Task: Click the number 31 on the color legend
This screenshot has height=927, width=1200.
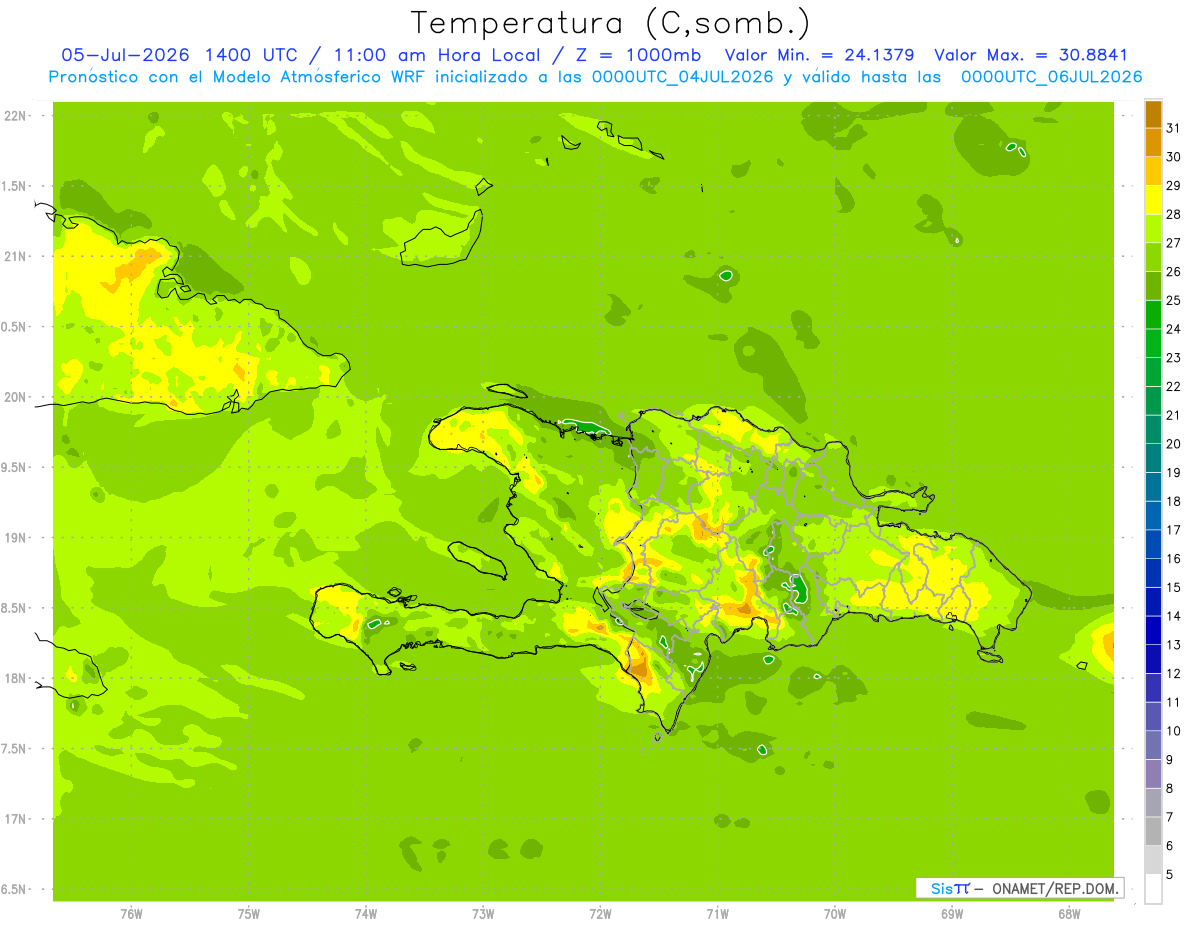Action: [x=1174, y=128]
